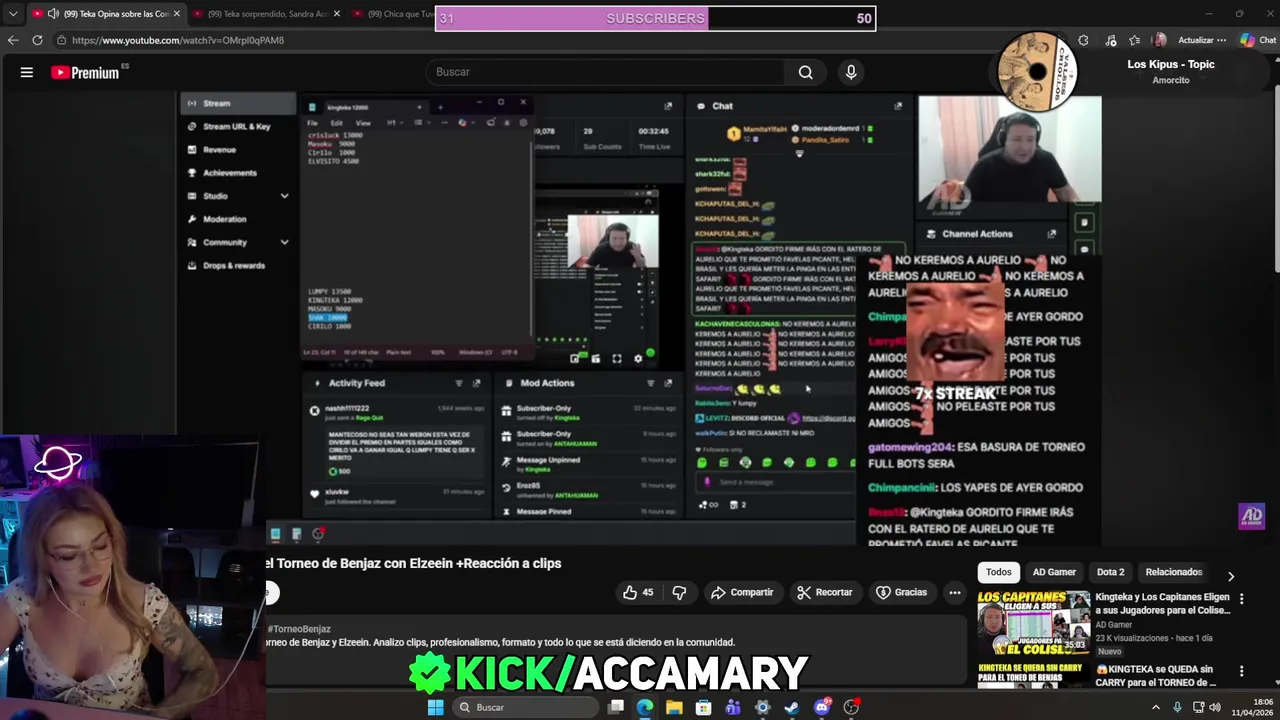The image size is (1280, 720).
Task: Select Stream in video's Kick sidebar
Action: (x=237, y=103)
